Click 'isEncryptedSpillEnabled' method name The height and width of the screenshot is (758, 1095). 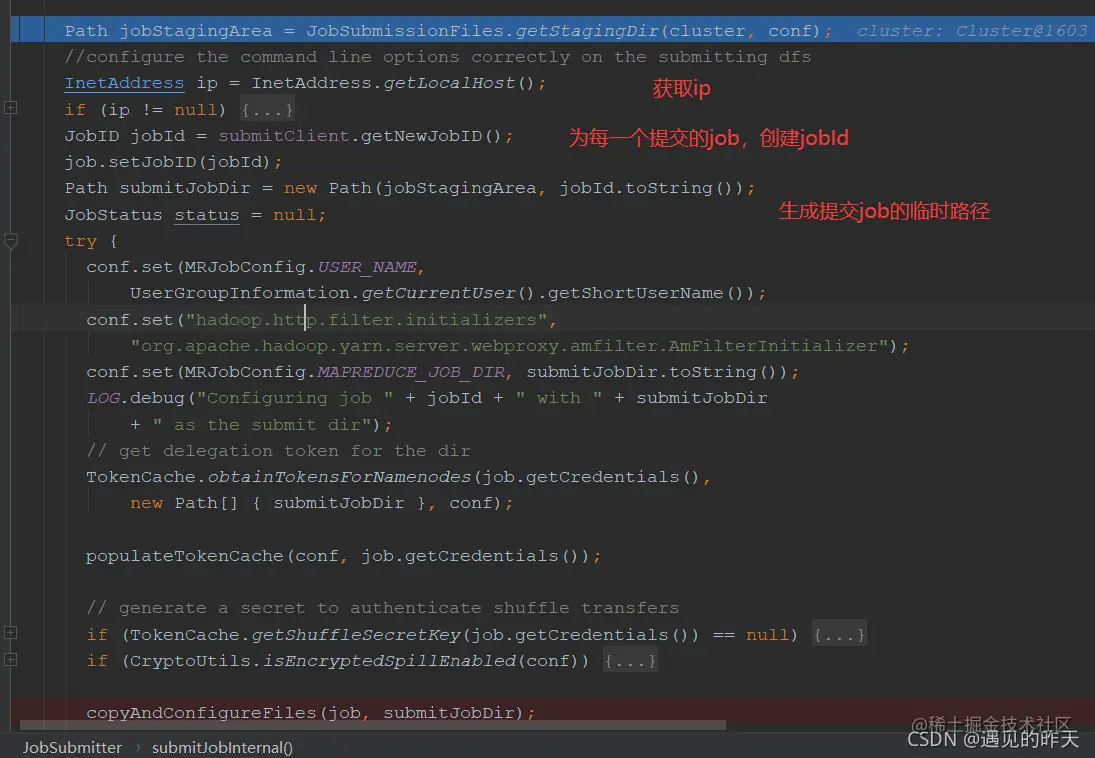click(x=389, y=660)
